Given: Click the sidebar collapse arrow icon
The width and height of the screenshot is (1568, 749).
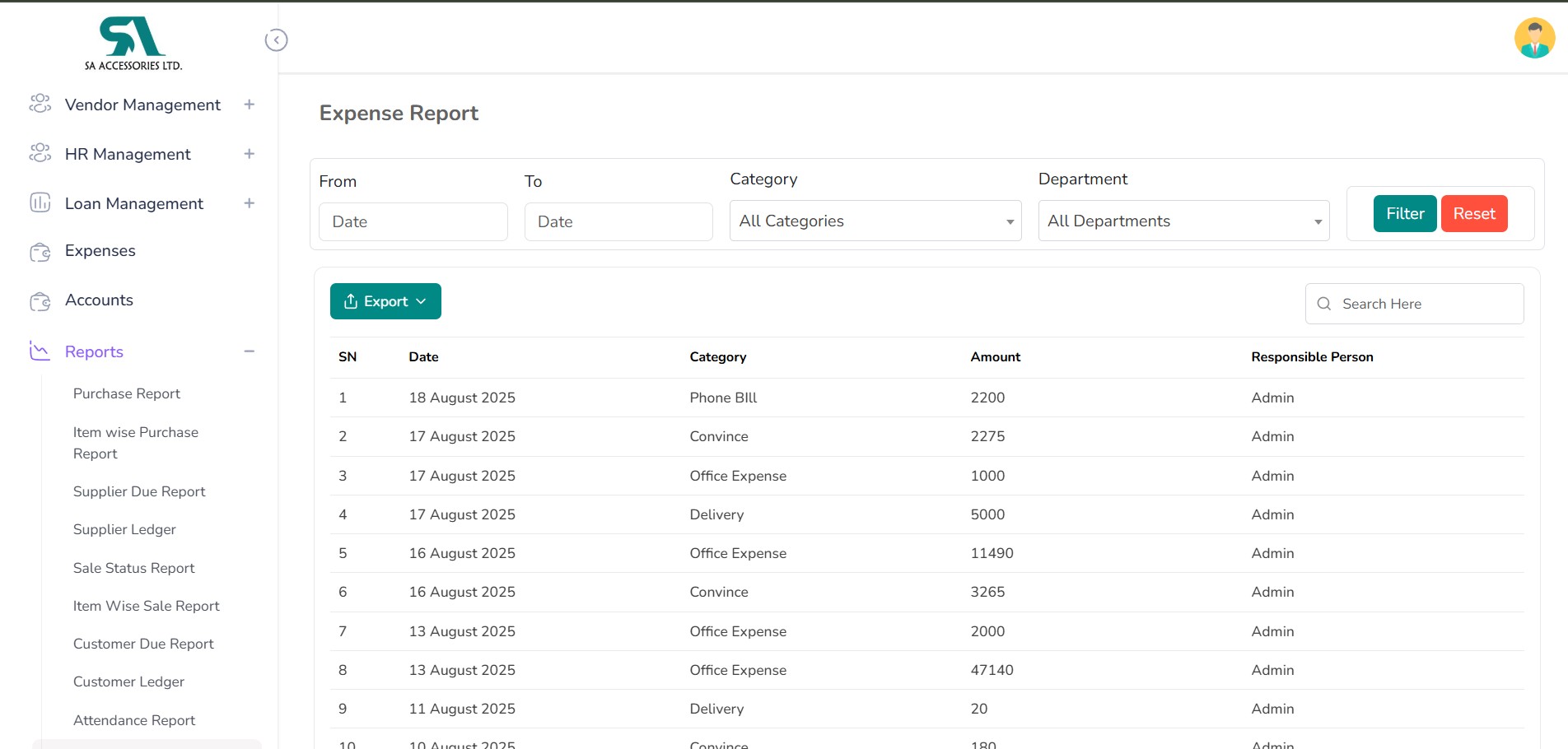Looking at the screenshot, I should pos(276,40).
